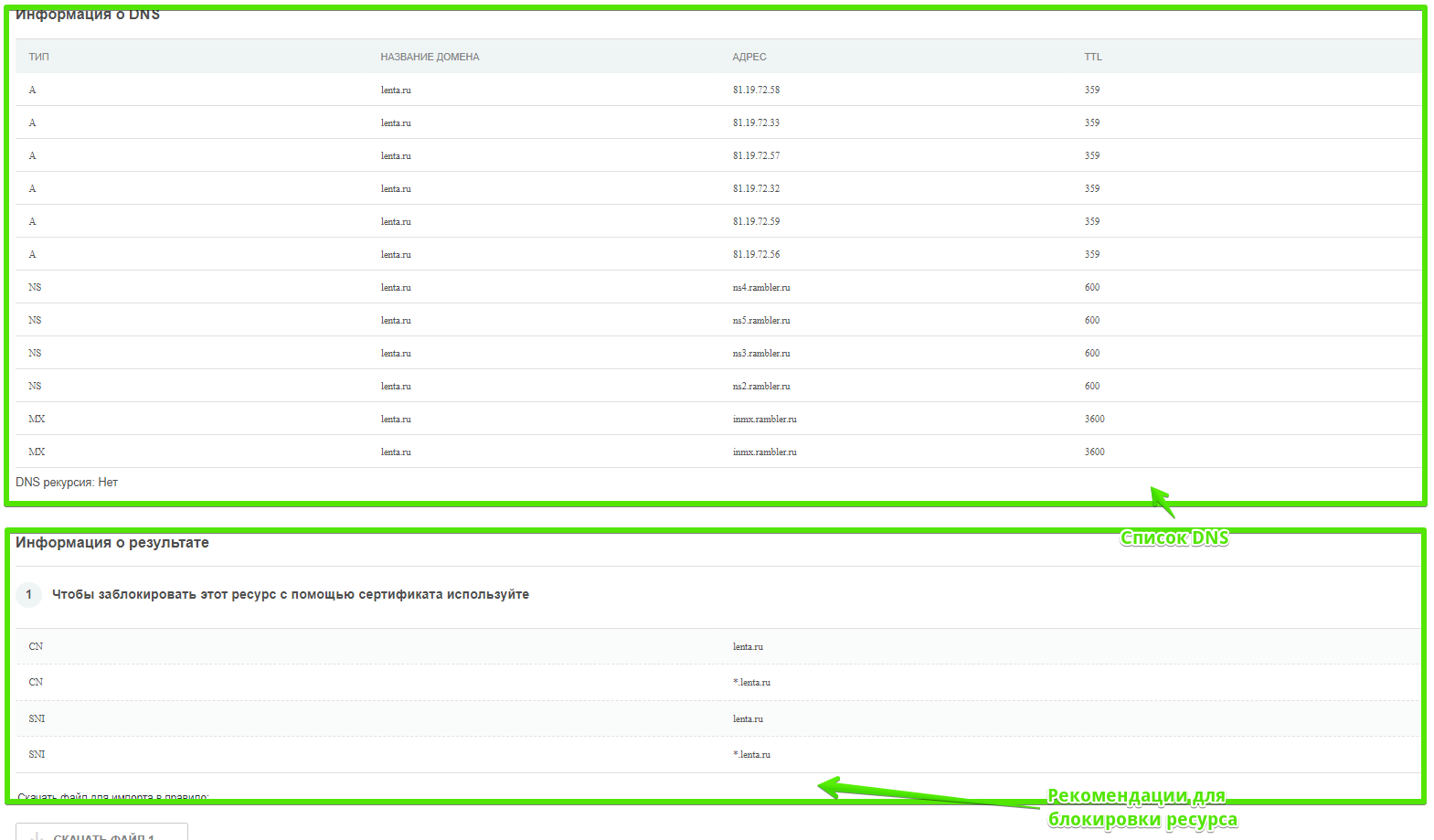Click the АДРЕС column header

pyautogui.click(x=749, y=57)
